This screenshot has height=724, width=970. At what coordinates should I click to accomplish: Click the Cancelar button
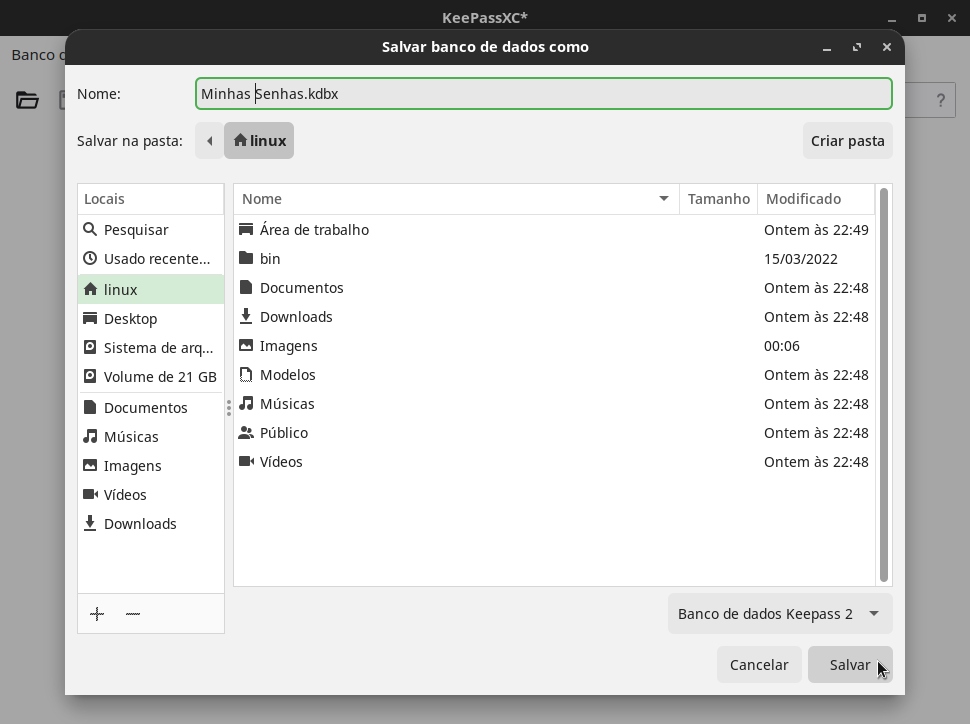point(759,665)
